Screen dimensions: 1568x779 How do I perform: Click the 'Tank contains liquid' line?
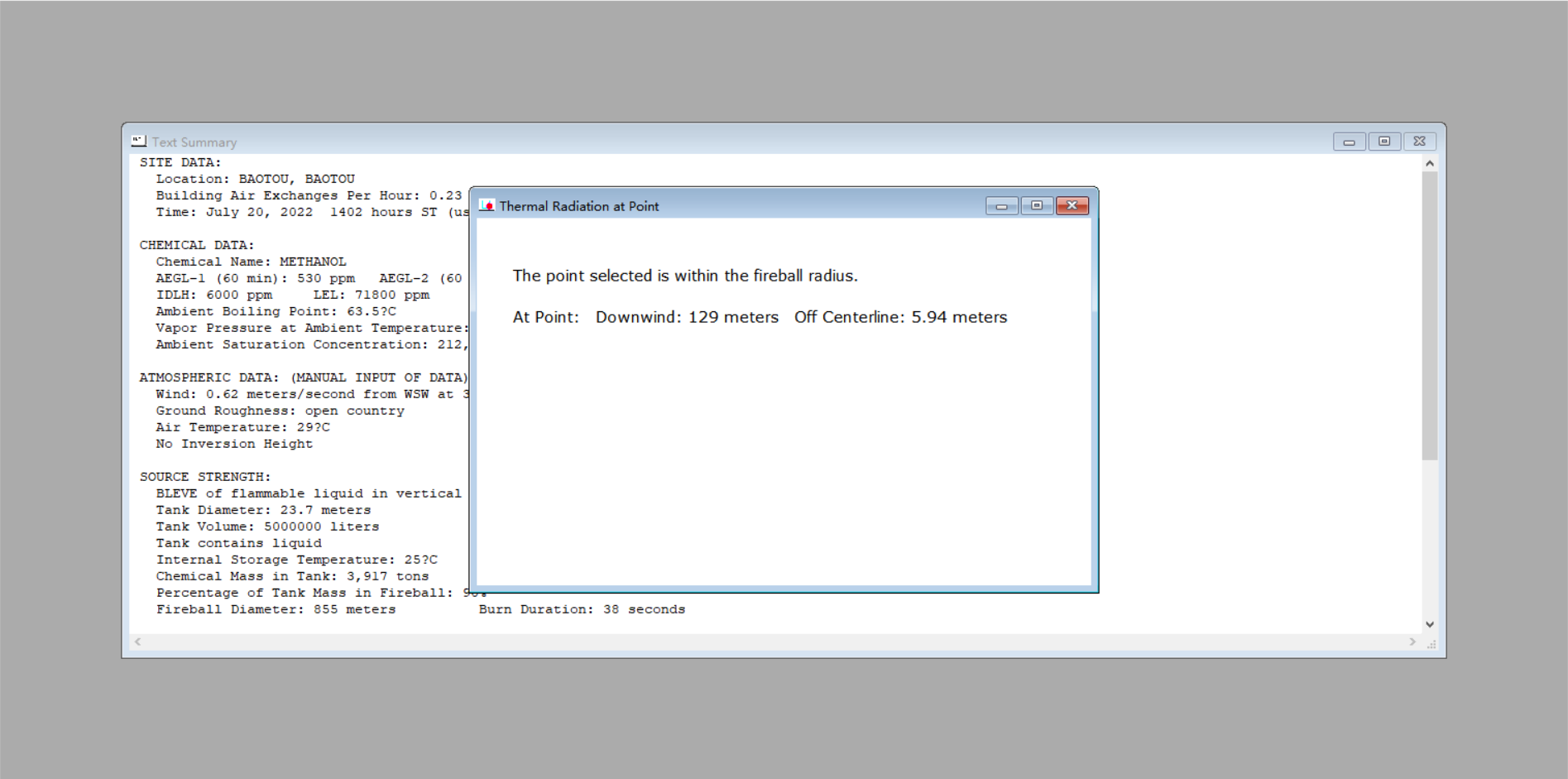238,543
